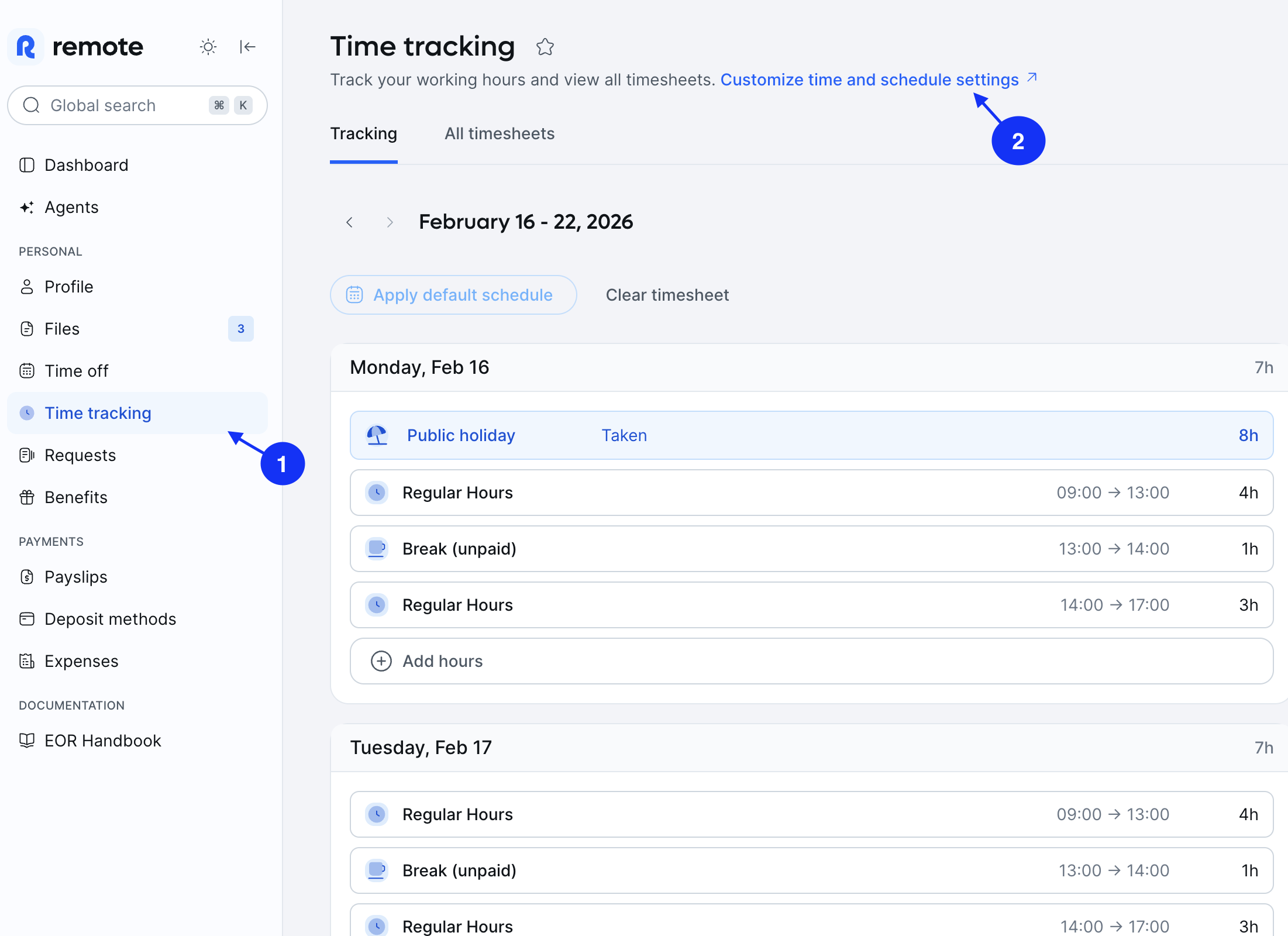
Task: Click the Time off calendar icon
Action: click(x=27, y=371)
